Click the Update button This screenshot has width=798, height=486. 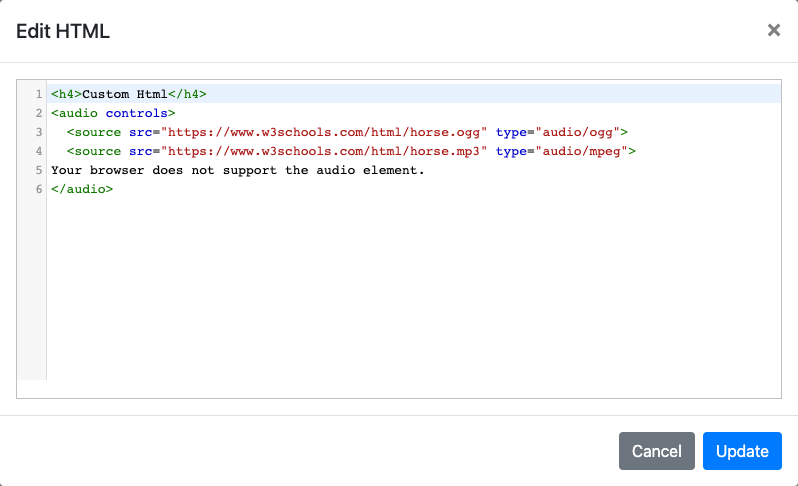coord(742,451)
